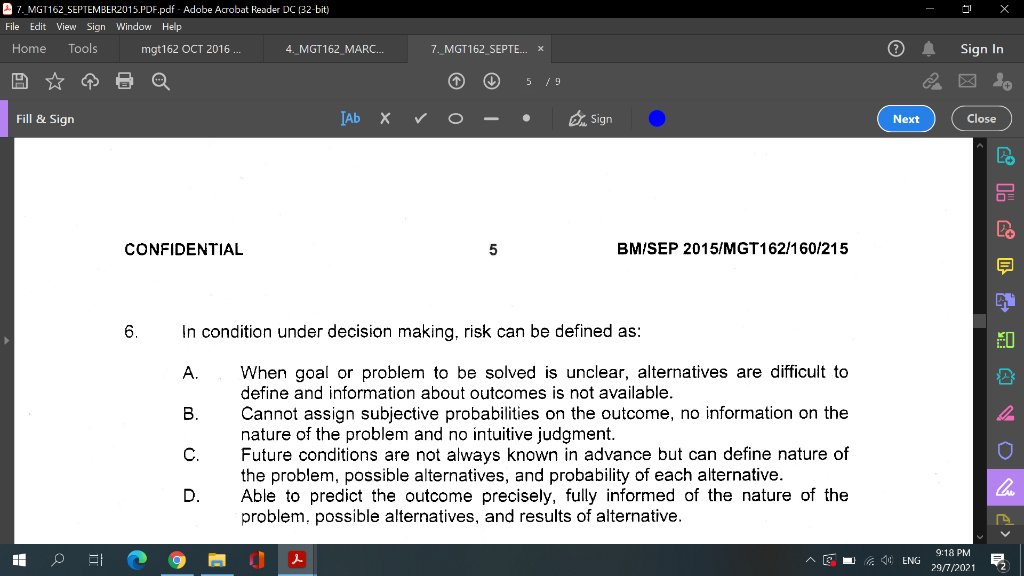Open the green page tool in sidebar

[x=1005, y=340]
